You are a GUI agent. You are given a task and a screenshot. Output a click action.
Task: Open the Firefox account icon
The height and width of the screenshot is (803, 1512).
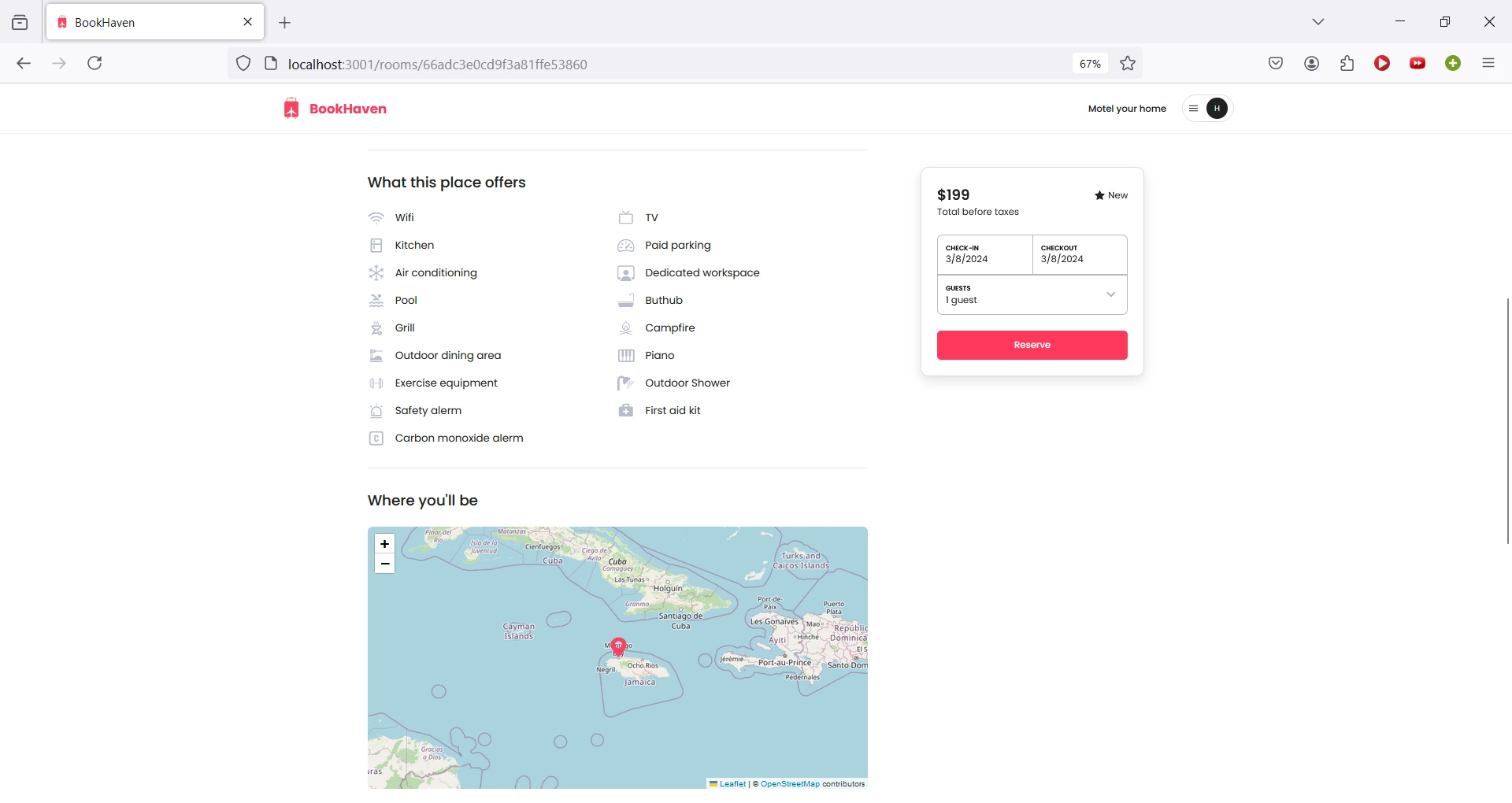coord(1312,64)
